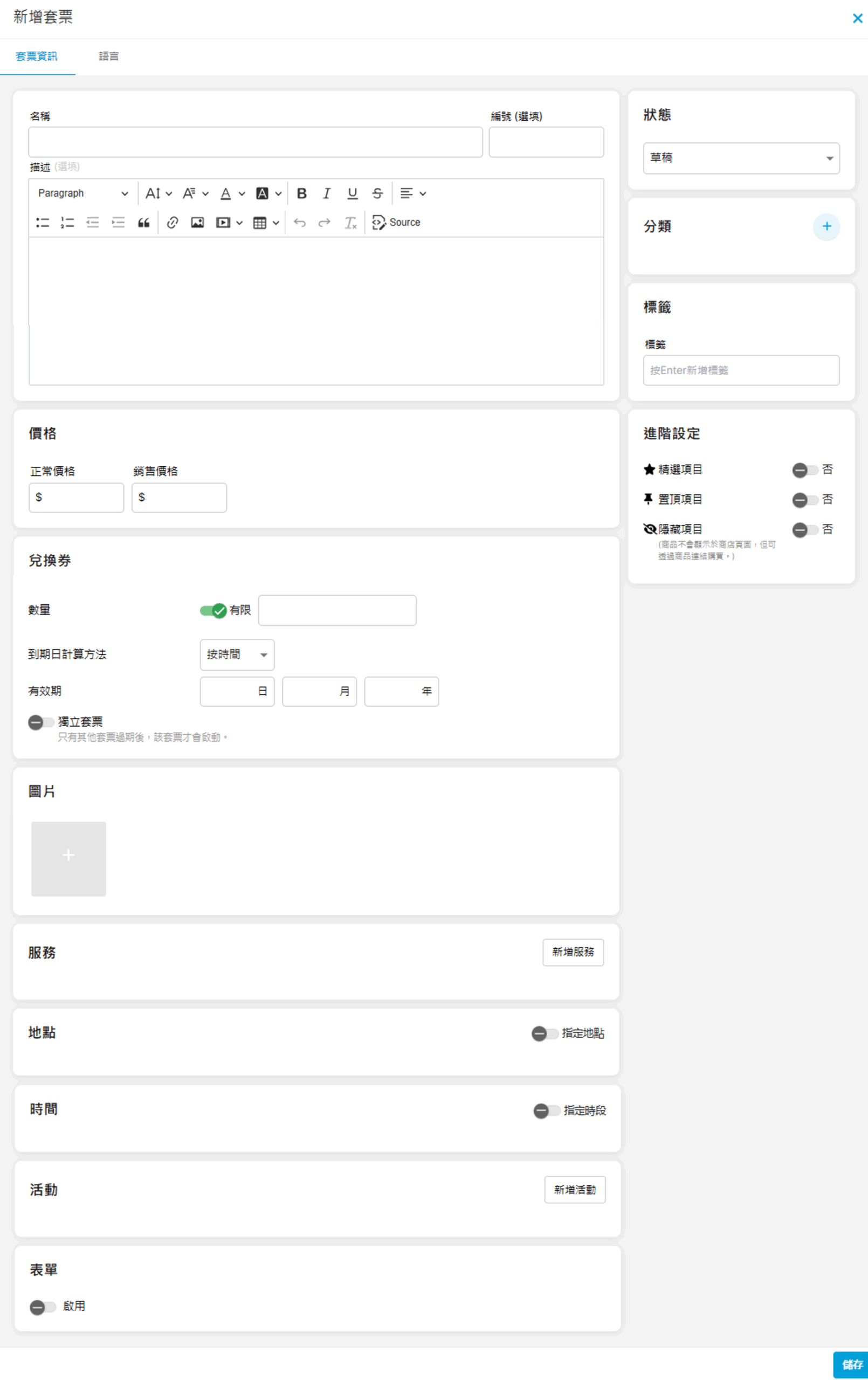Click the plus icon to add category
The height and width of the screenshot is (1380, 868).
826,227
